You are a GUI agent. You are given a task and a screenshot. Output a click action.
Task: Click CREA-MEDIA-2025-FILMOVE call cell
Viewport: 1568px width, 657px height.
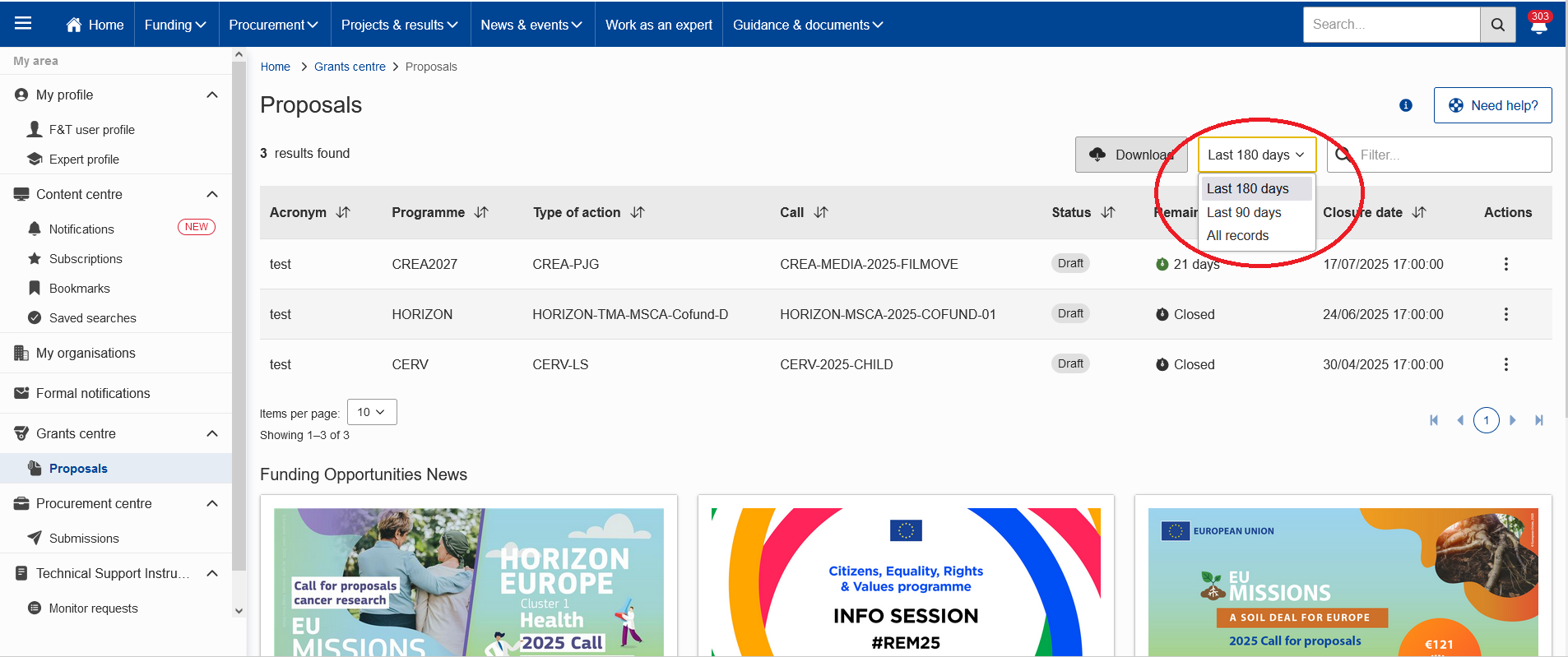(869, 264)
